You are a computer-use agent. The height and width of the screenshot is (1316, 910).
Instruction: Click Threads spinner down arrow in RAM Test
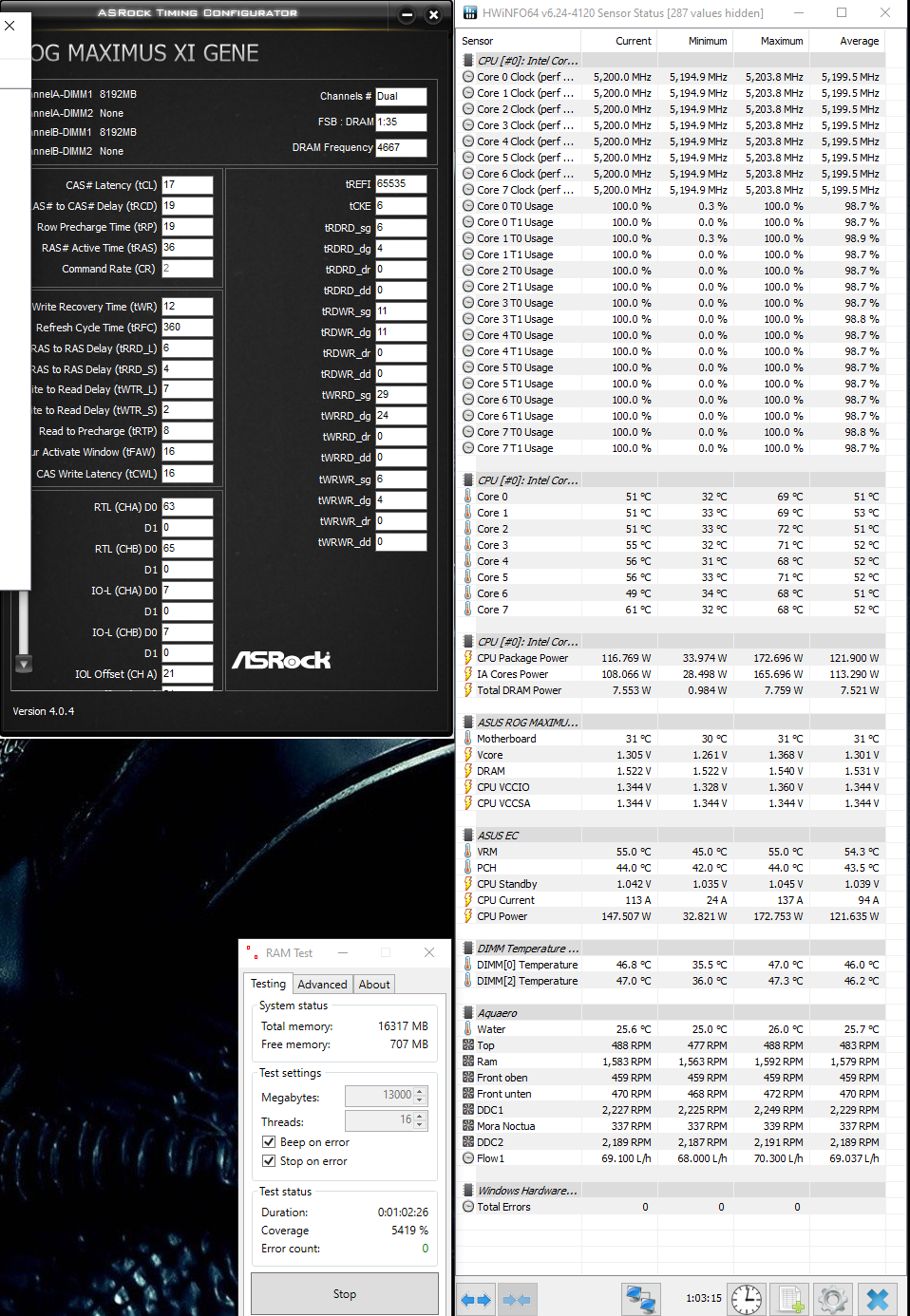pyautogui.click(x=421, y=1126)
